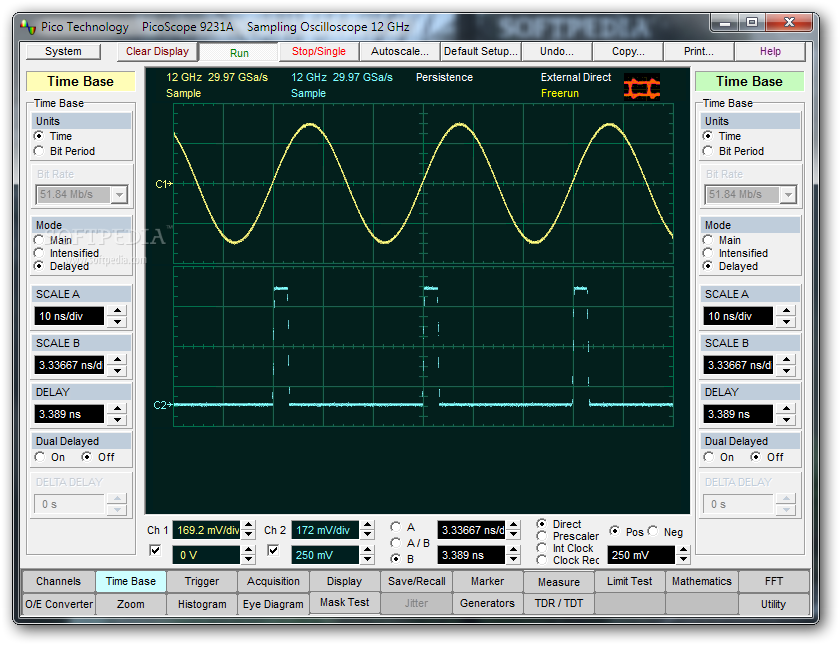Increase right panel DELAY up arrow

(786, 408)
